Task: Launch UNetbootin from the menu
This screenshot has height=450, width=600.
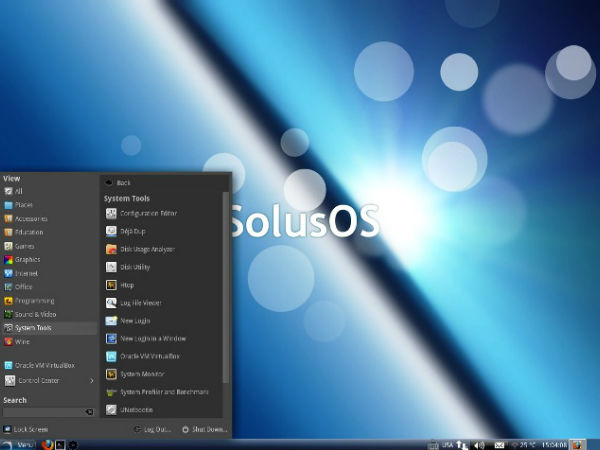Action: [137, 410]
